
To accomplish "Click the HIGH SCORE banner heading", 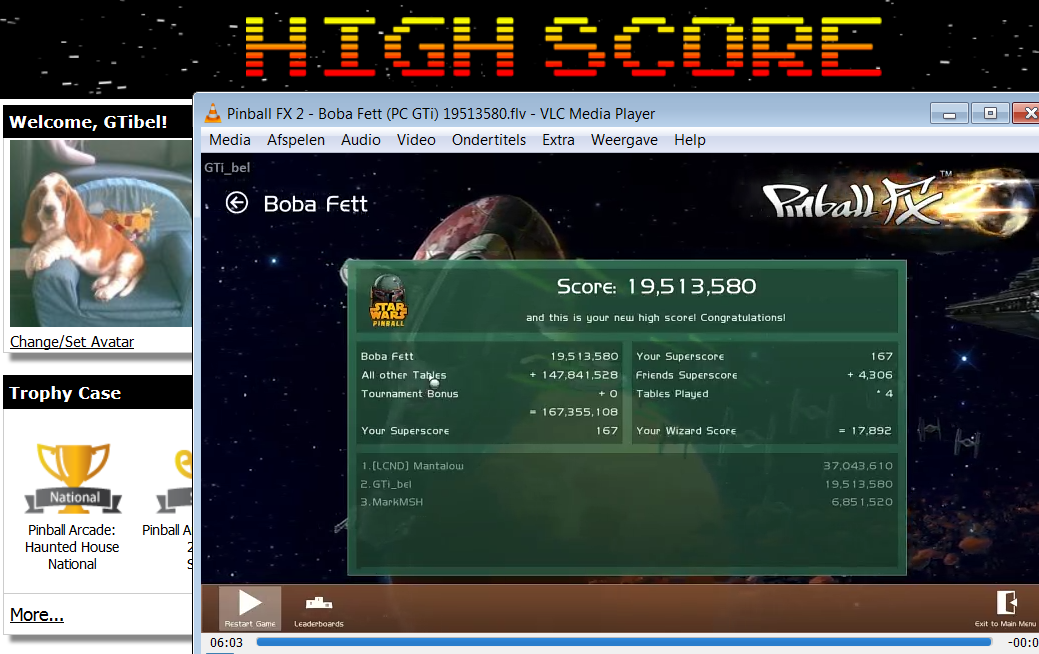I will [x=563, y=46].
